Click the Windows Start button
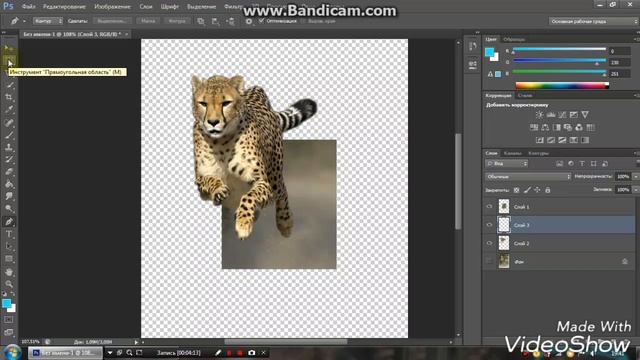 pyautogui.click(x=12, y=352)
